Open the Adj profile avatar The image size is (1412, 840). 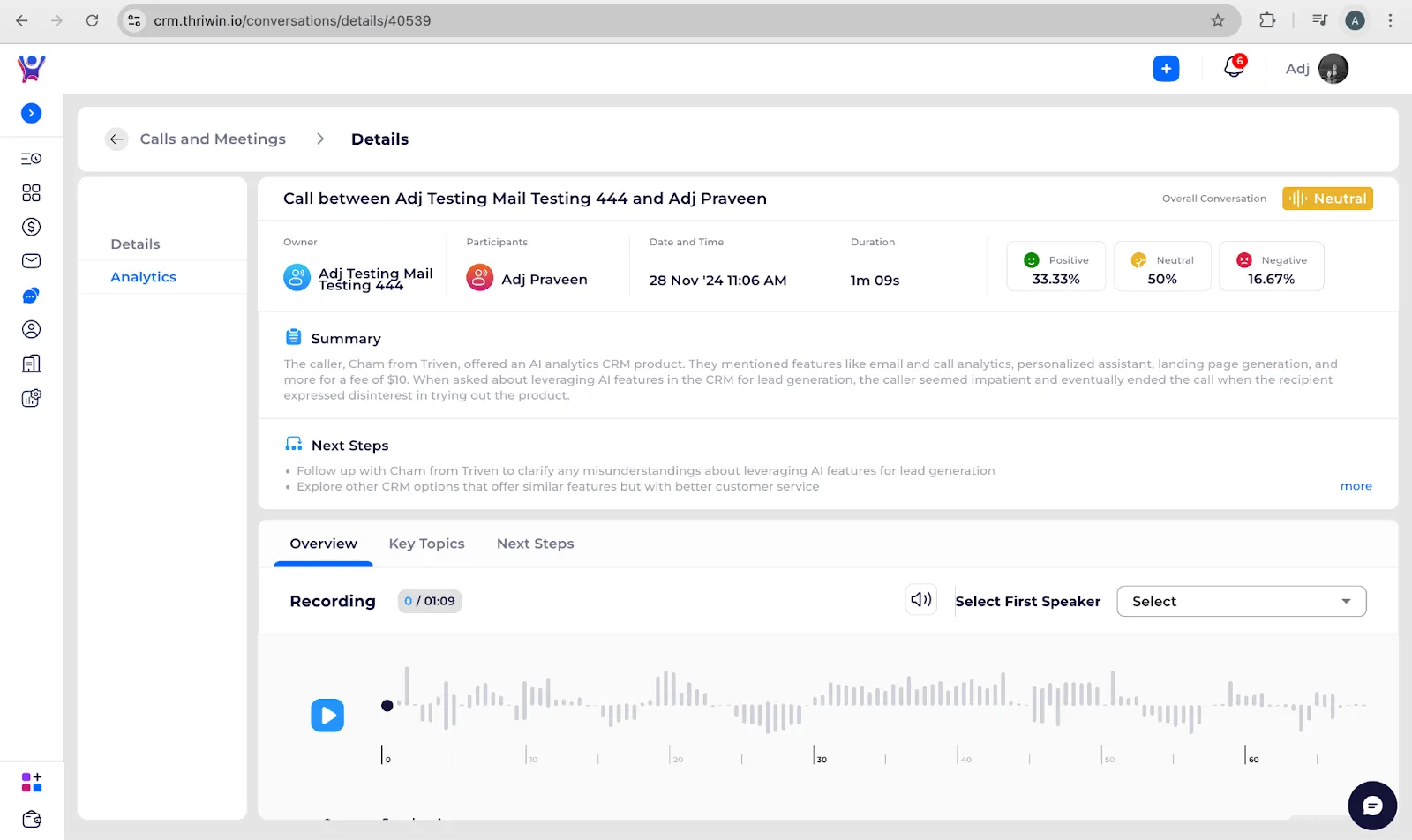coord(1333,69)
